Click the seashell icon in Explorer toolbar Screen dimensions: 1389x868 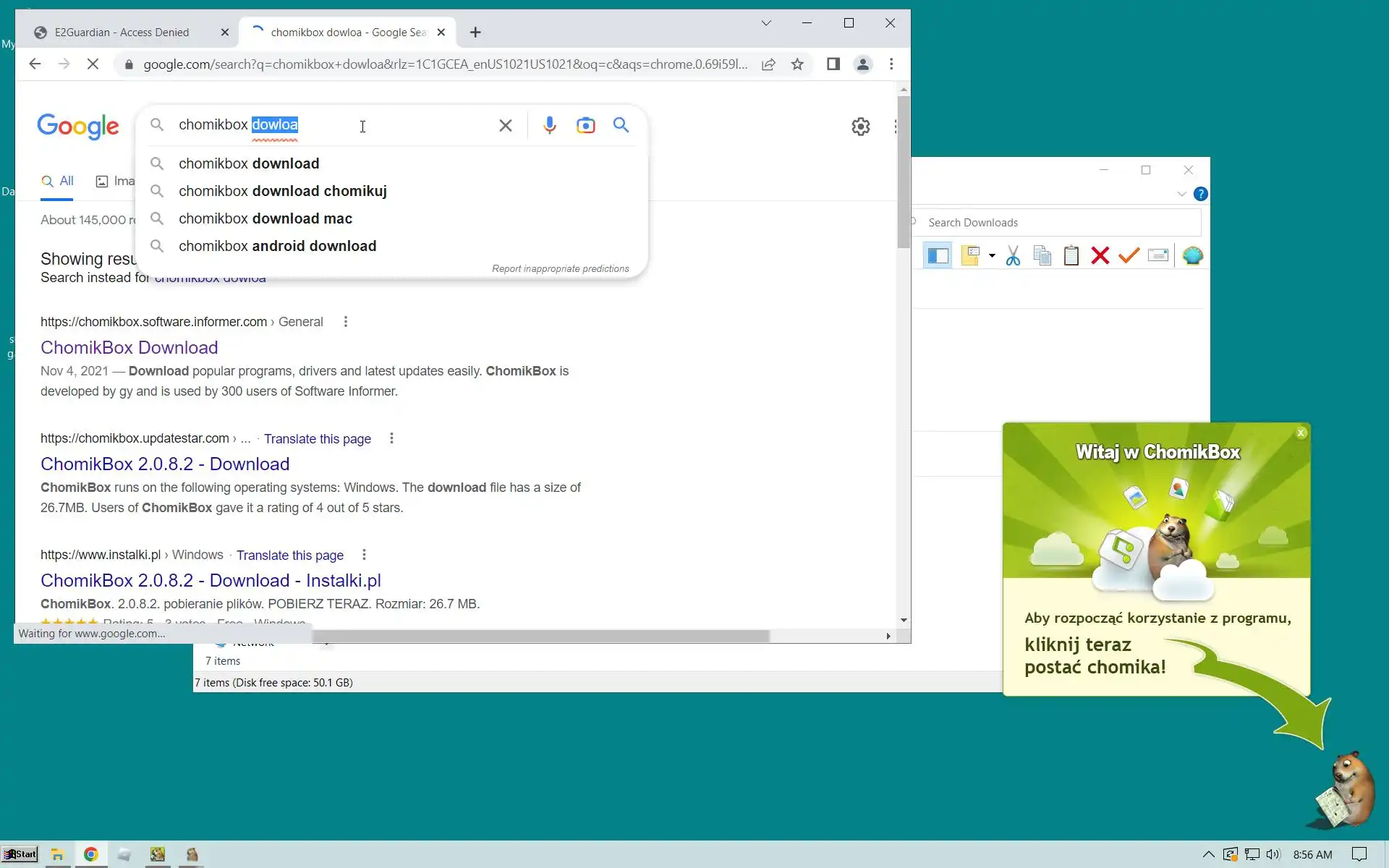(1192, 256)
